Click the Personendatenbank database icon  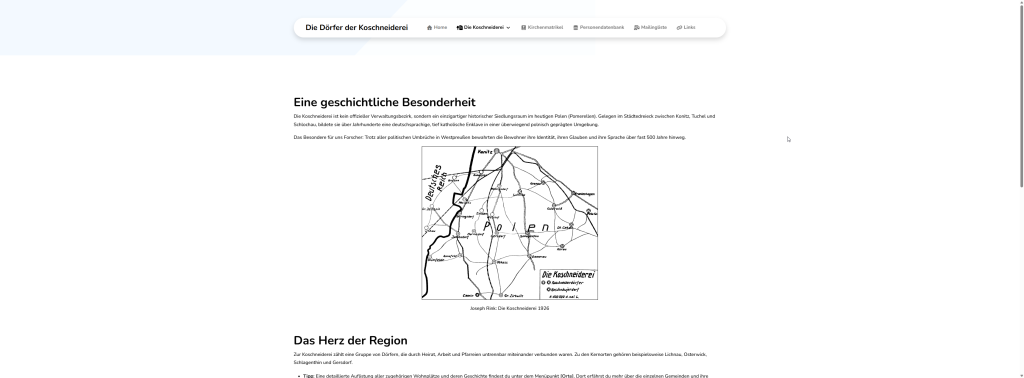(x=575, y=27)
